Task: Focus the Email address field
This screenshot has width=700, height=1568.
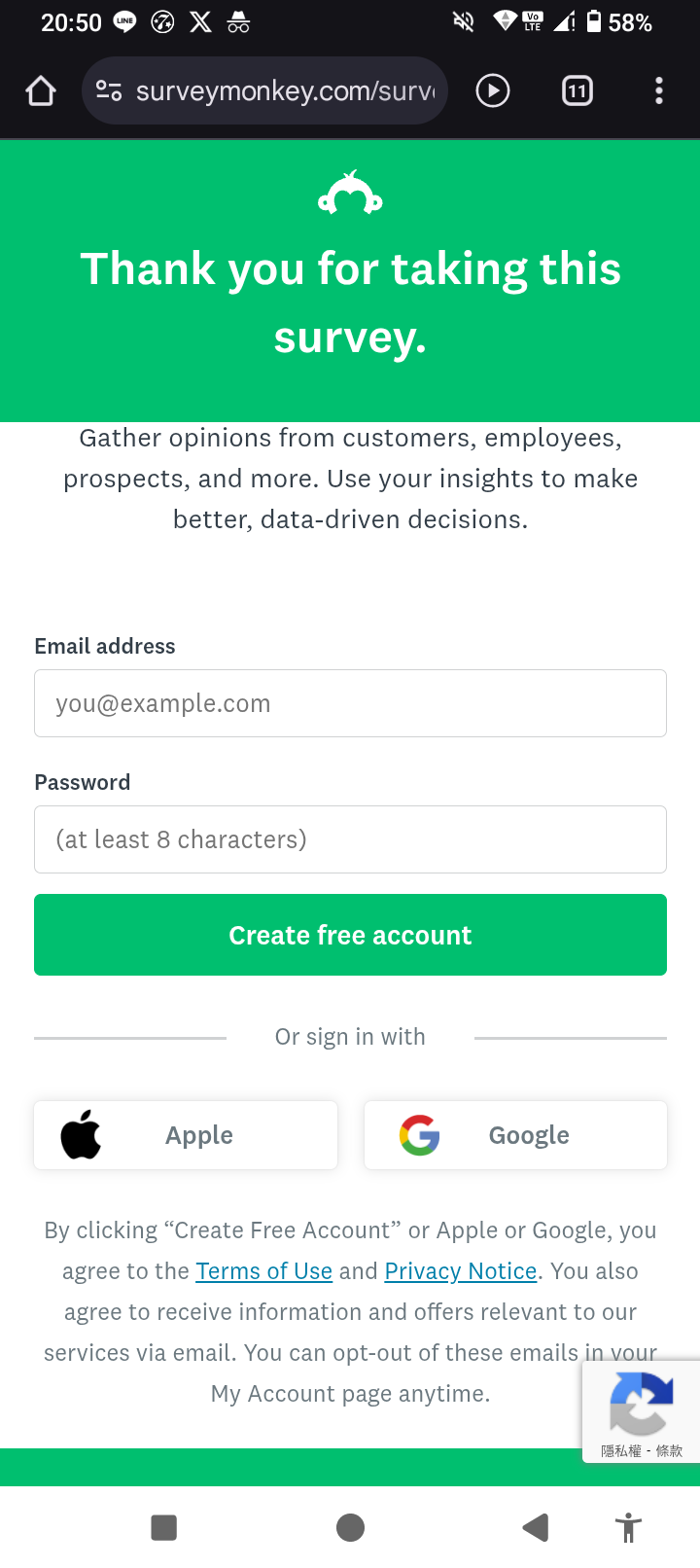Action: (350, 703)
